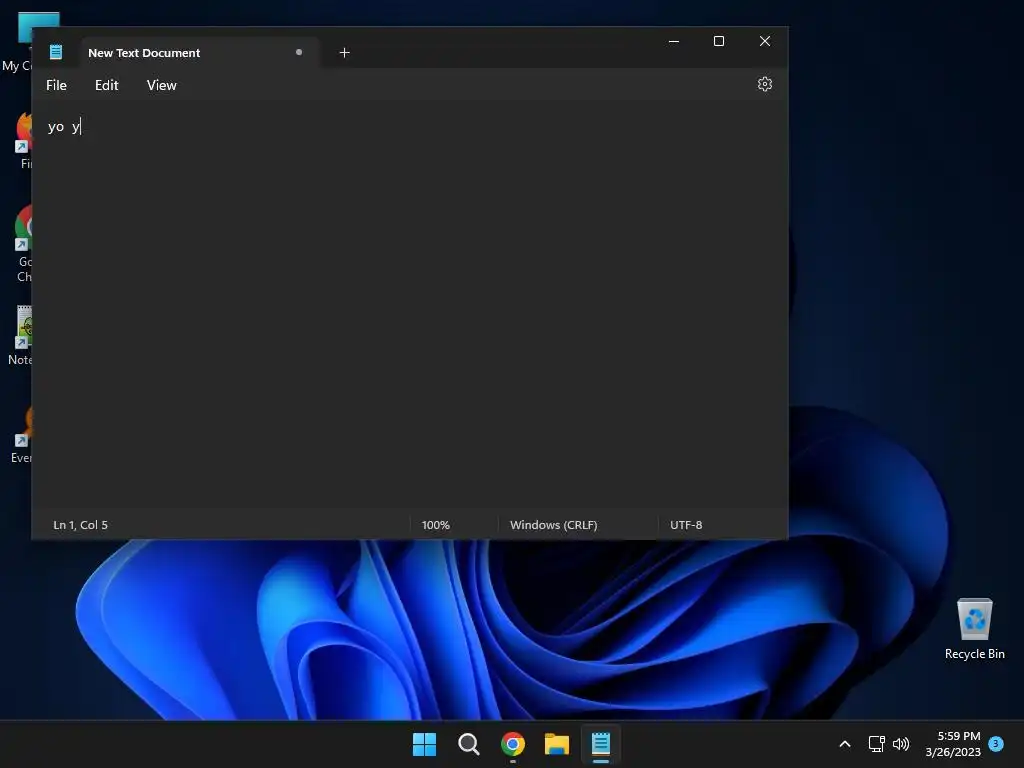Select the Notepad++ desktop shortcut

(21, 336)
